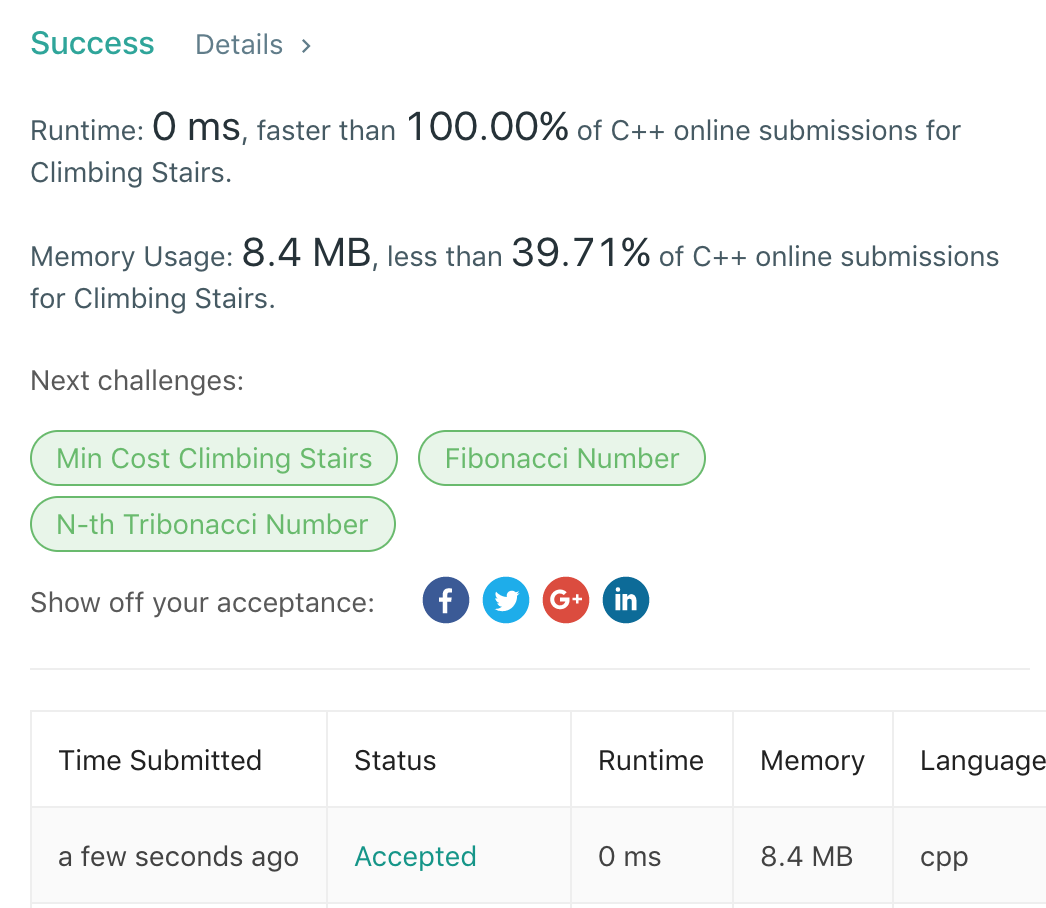Open Fibonacci Number challenge

click(x=562, y=458)
